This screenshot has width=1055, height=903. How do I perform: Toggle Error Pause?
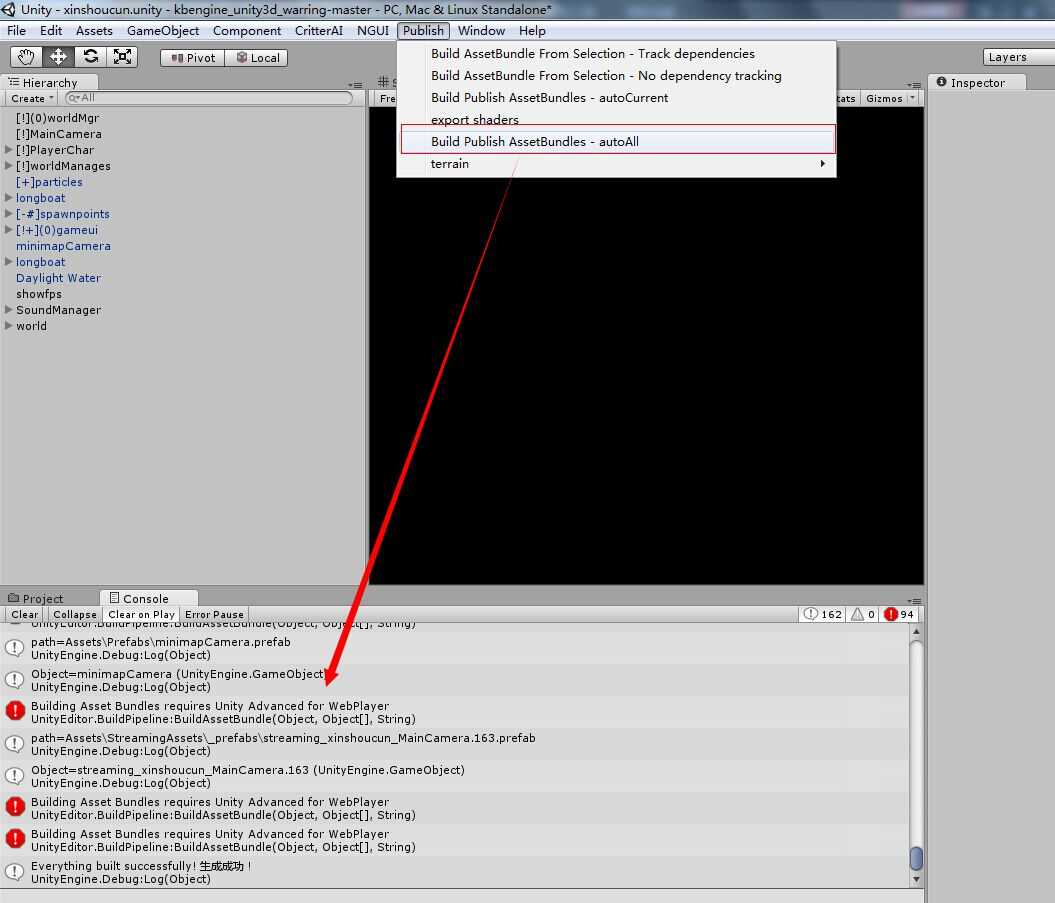215,614
